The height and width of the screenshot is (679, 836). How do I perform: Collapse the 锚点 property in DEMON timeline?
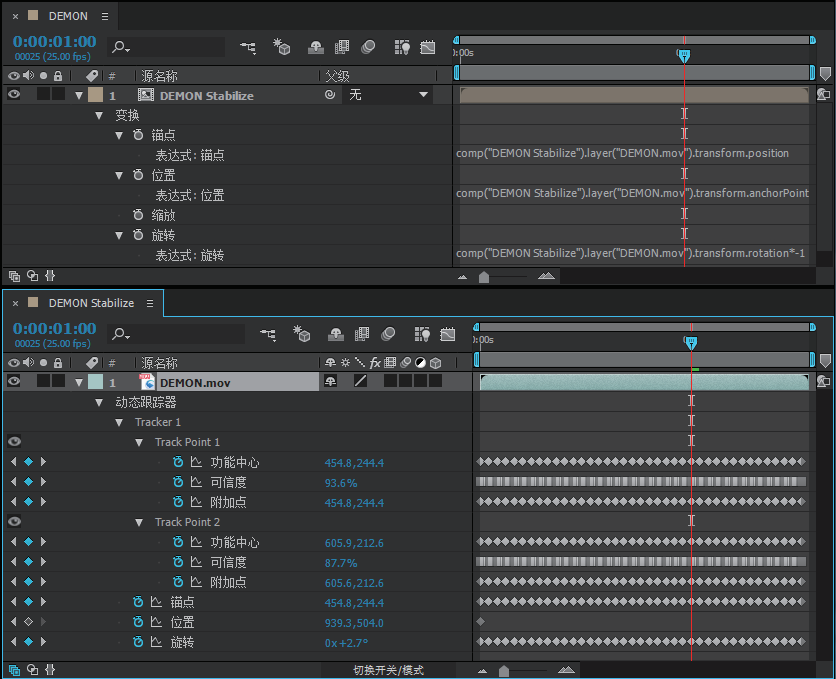119,135
